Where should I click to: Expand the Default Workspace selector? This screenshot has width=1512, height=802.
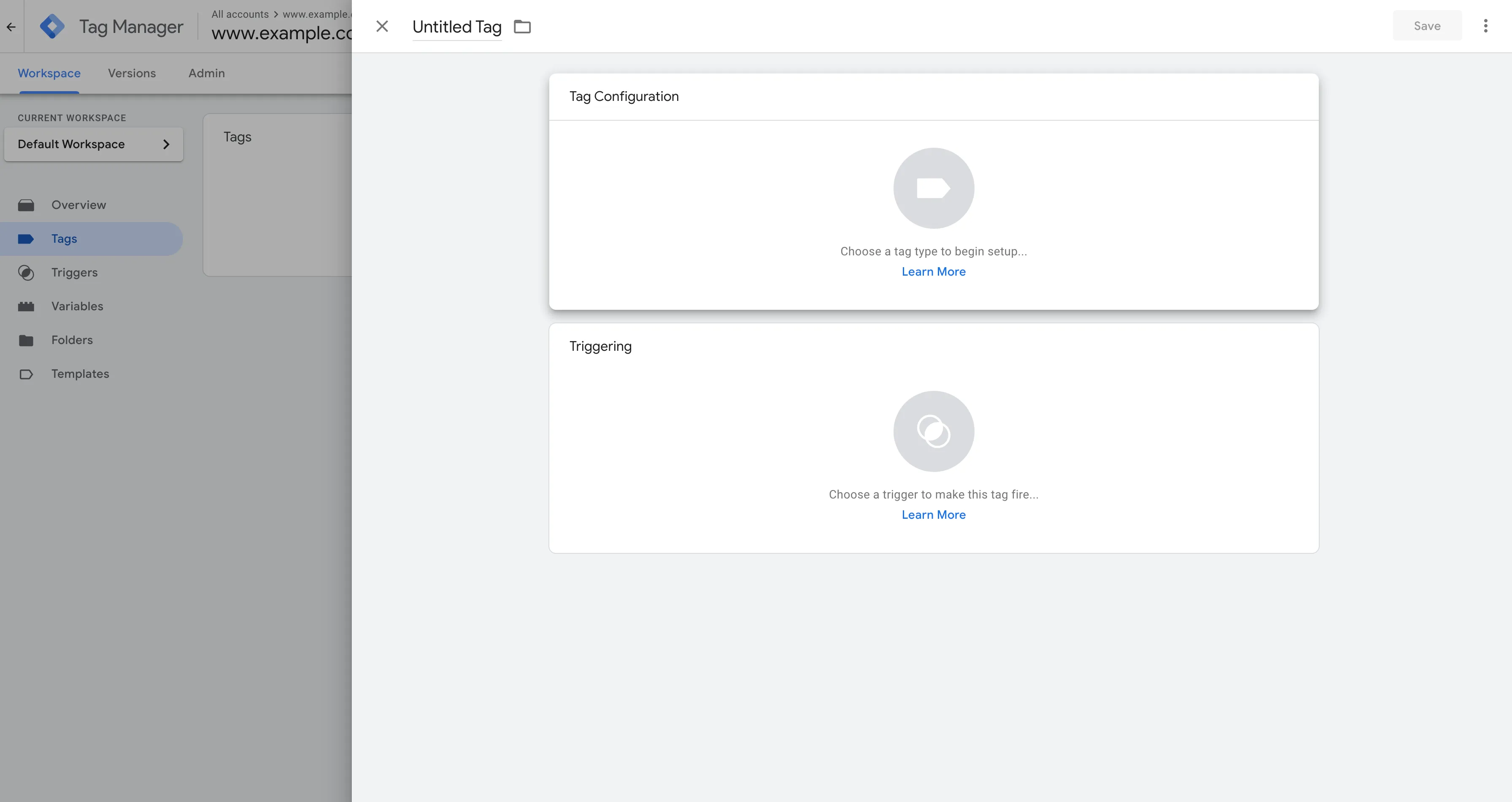(93, 144)
